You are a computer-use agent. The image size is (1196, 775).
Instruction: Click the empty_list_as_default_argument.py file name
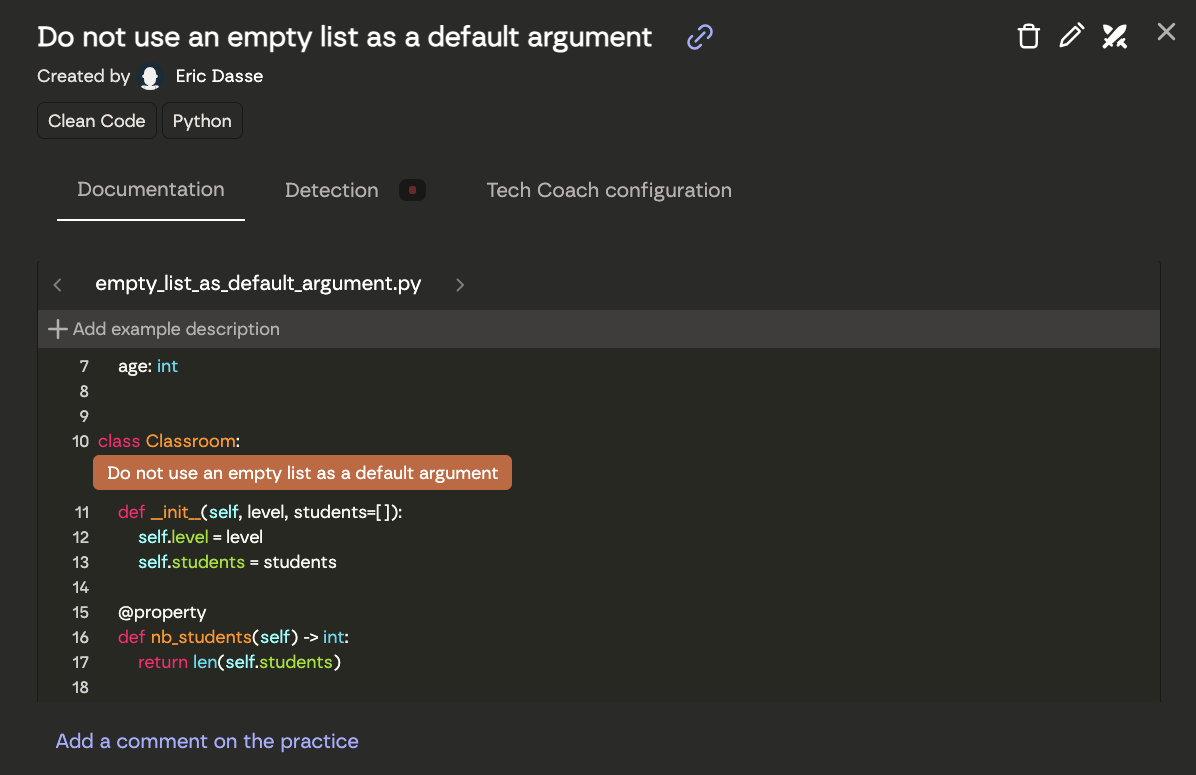point(258,284)
